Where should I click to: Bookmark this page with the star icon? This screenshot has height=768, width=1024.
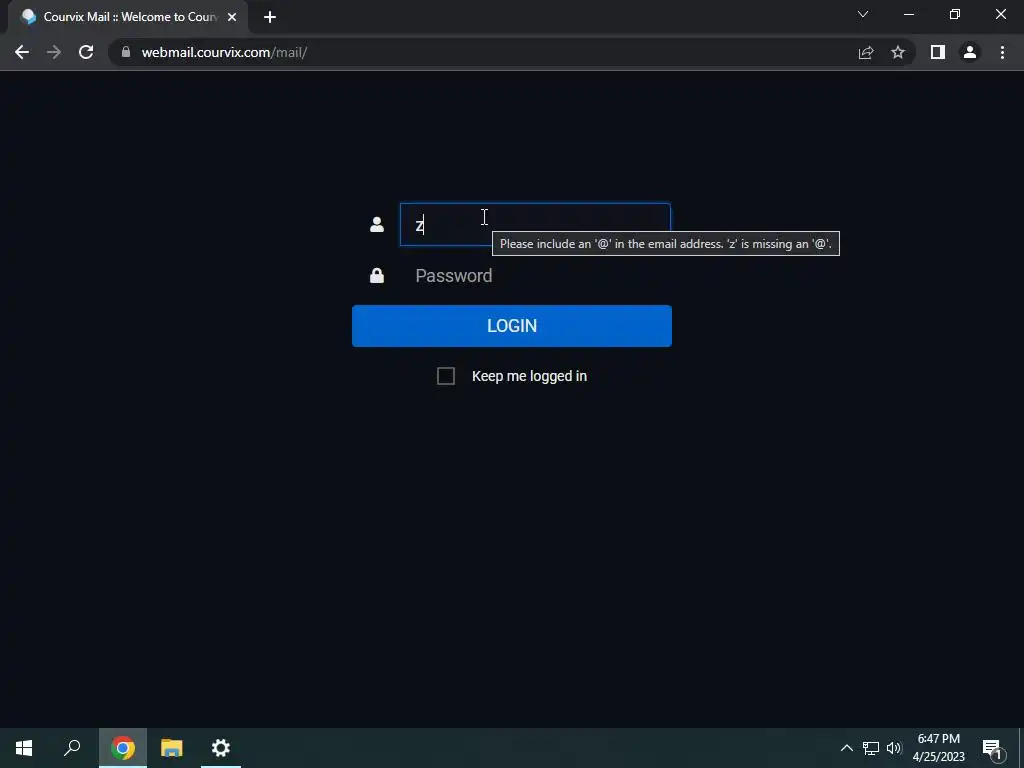(x=898, y=52)
